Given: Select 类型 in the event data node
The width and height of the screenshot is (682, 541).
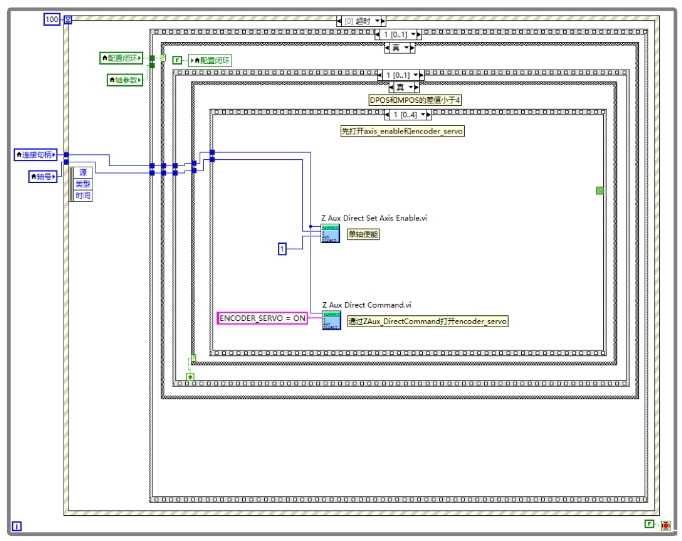Looking at the screenshot, I should coord(83,184).
